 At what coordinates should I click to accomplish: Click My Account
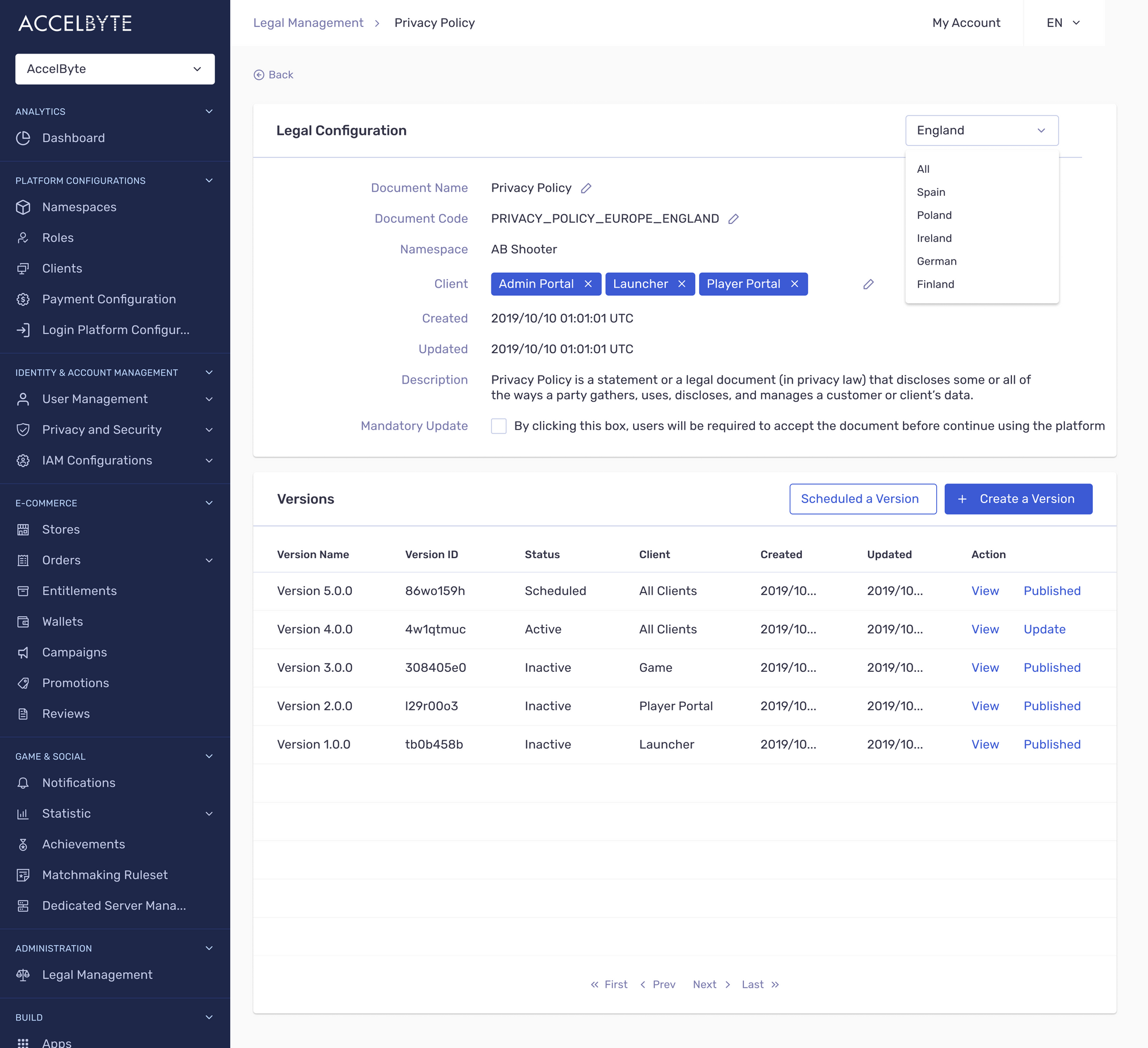[966, 22]
